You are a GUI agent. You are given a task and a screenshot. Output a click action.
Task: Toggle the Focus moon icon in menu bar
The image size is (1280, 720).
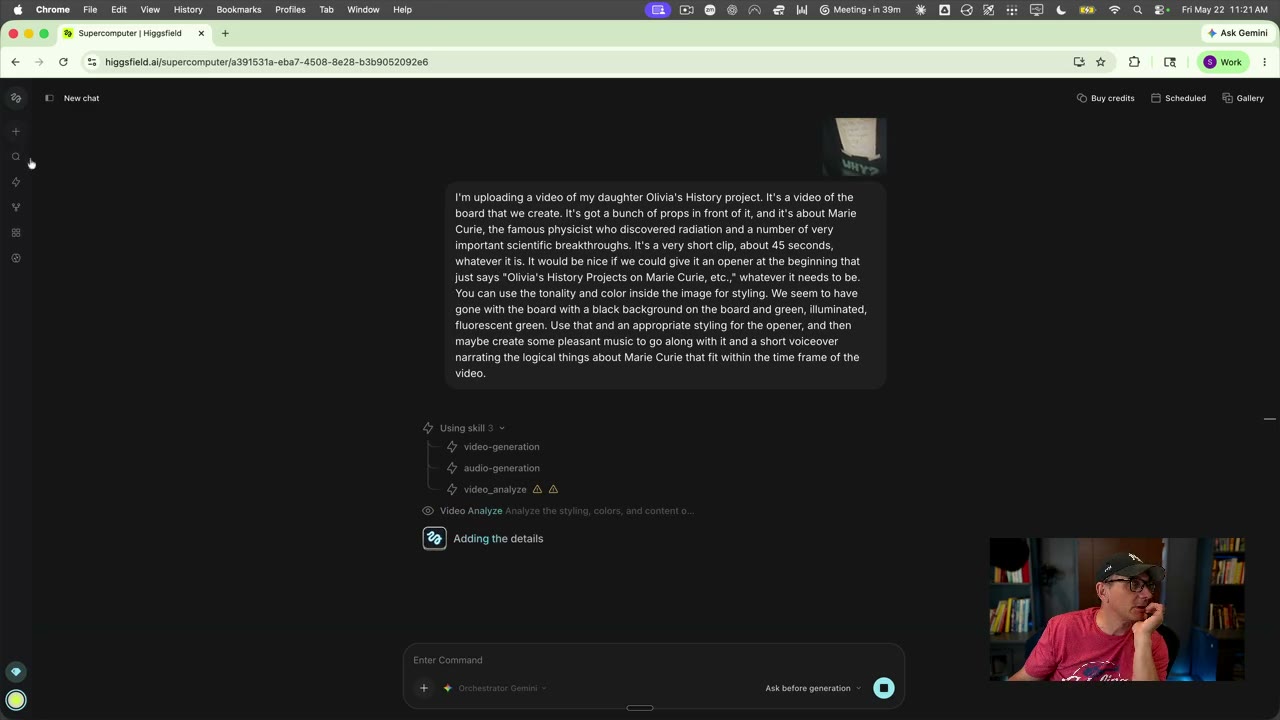1061,9
